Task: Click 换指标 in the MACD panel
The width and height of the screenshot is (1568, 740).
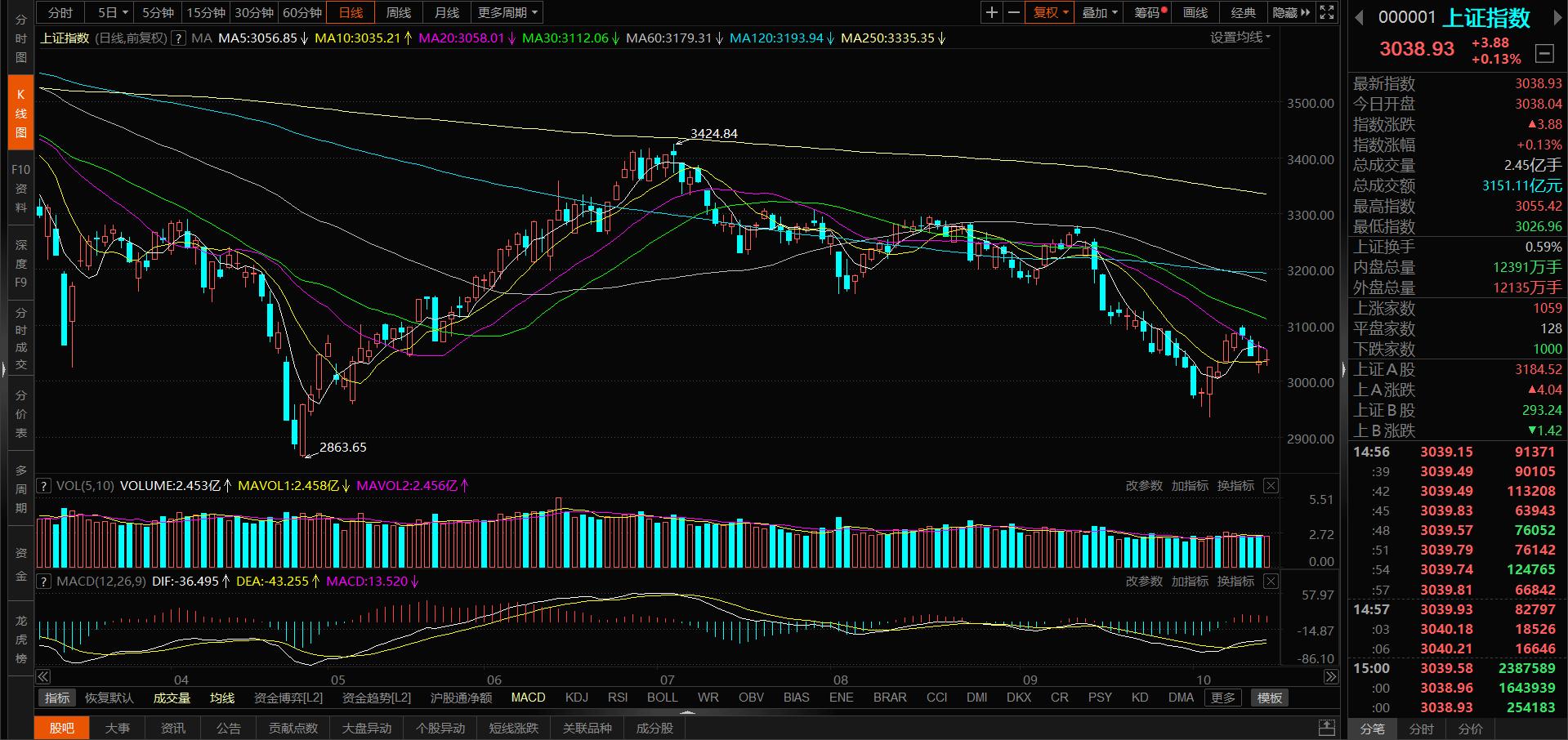Action: click(x=1235, y=582)
